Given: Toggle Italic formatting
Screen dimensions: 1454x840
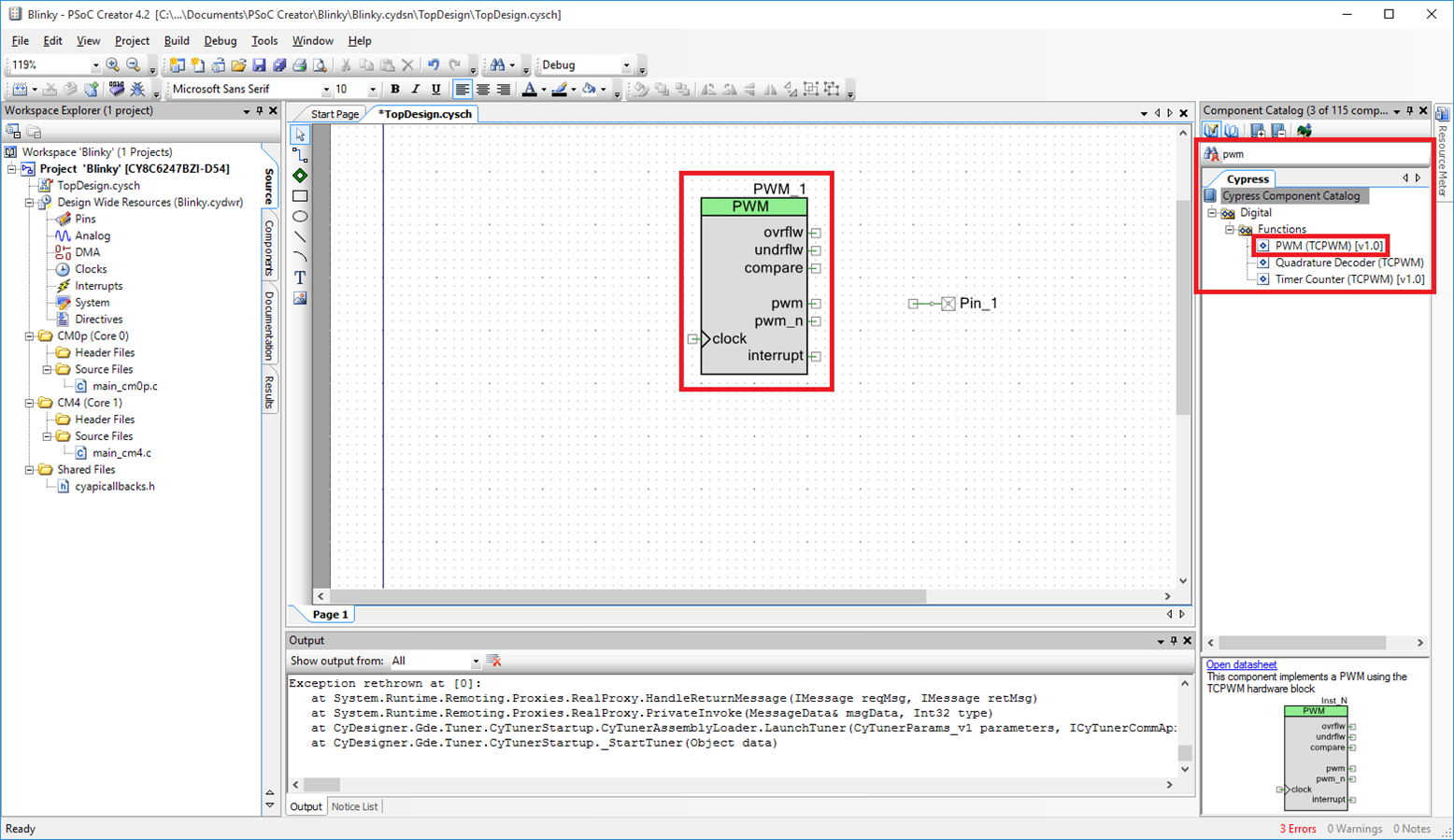Looking at the screenshot, I should [416, 90].
